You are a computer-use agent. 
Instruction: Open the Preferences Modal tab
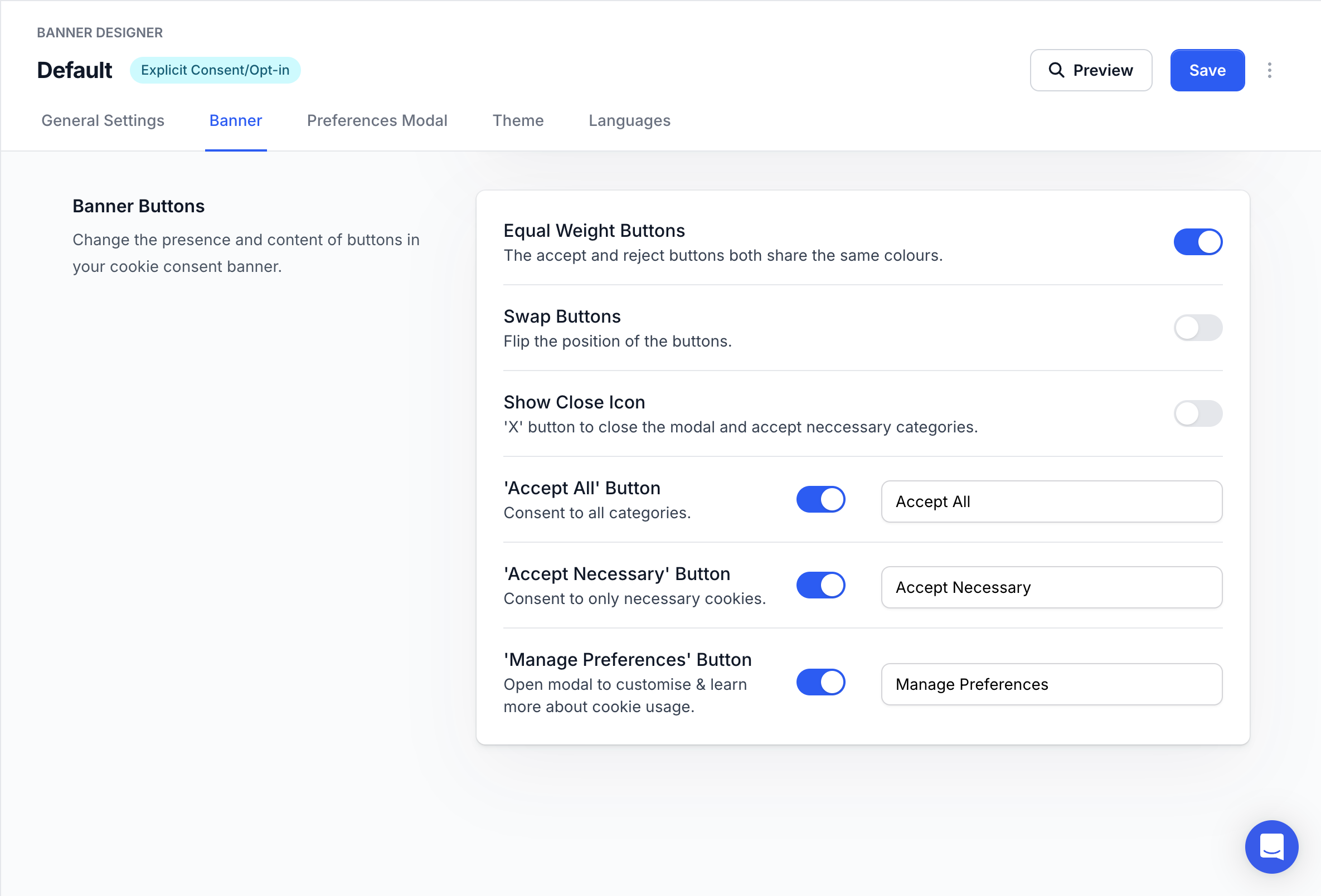pyautogui.click(x=377, y=120)
